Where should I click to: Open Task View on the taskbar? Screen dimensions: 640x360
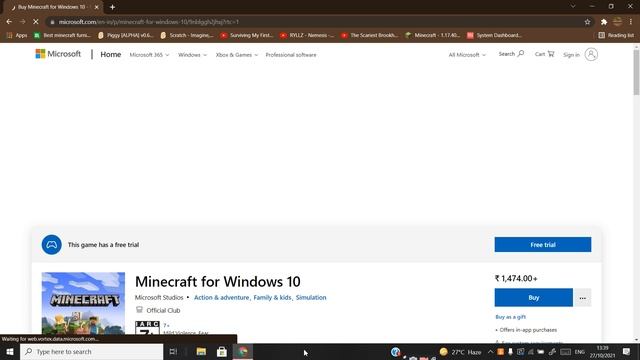pyautogui.click(x=173, y=351)
